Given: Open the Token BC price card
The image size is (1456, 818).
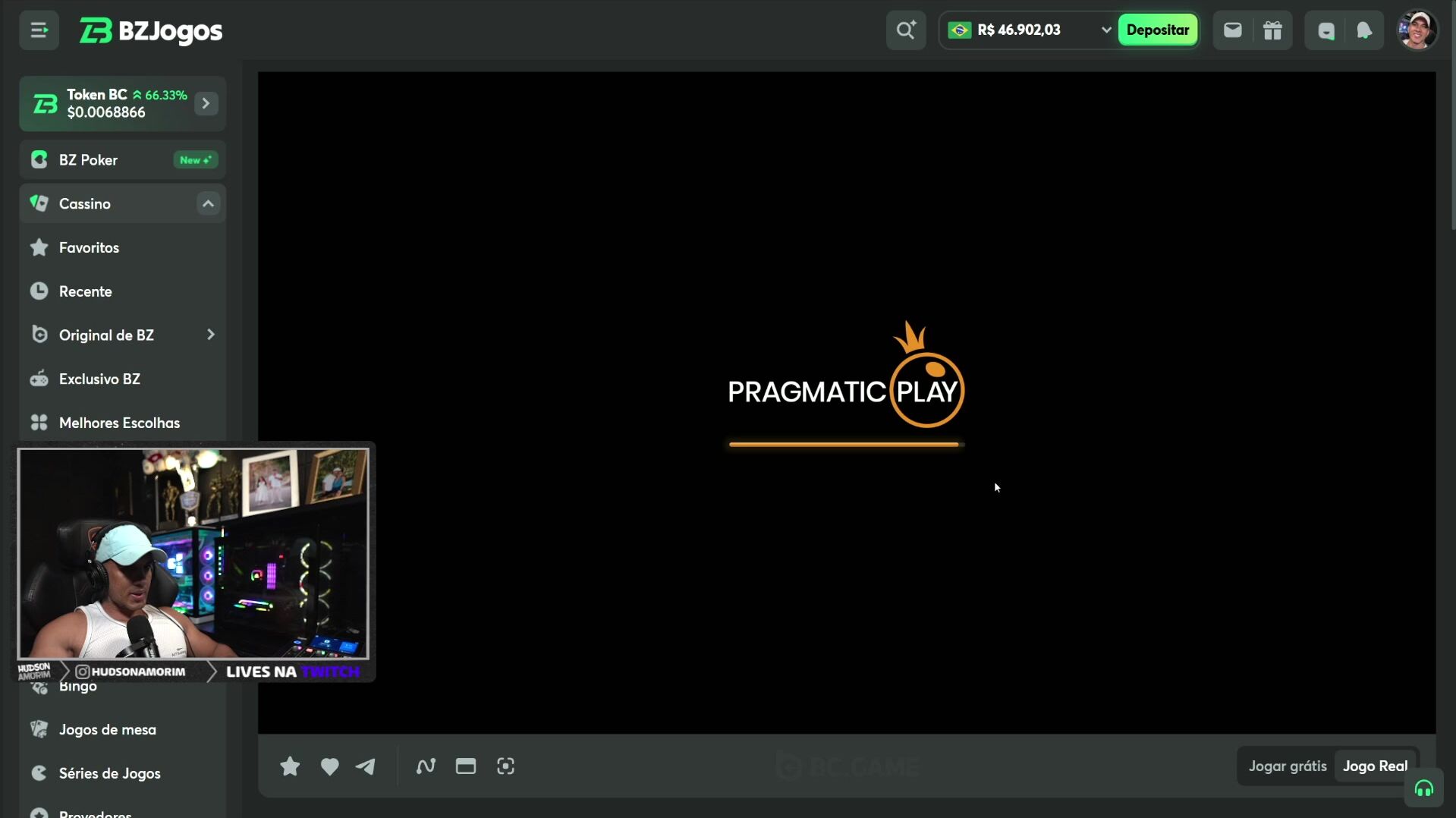Looking at the screenshot, I should (122, 103).
